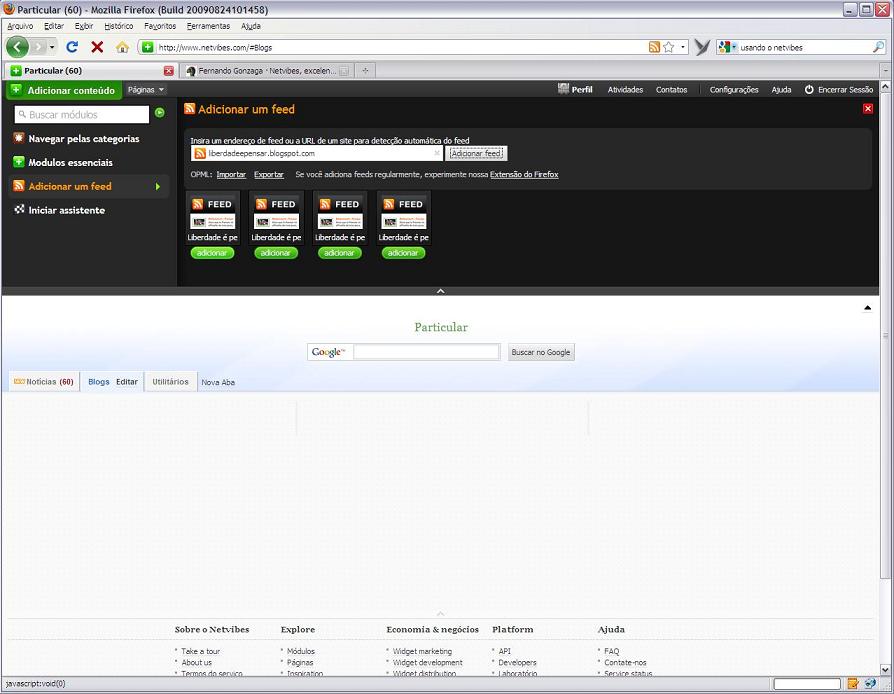Bookmark page with the star icon
Image resolution: width=894 pixels, height=694 pixels.
pyautogui.click(x=669, y=47)
